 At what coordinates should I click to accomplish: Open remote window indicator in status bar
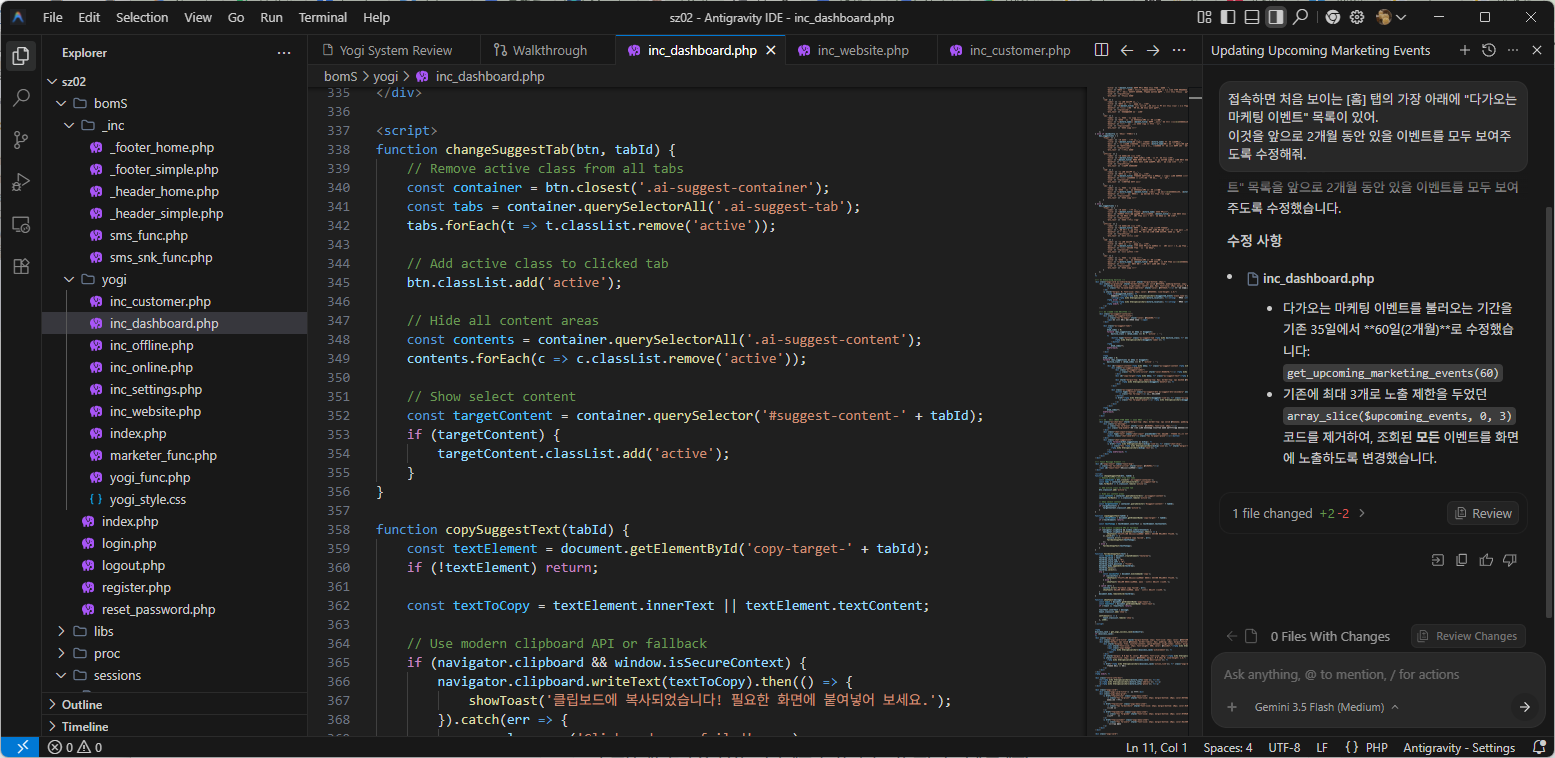click(x=20, y=748)
